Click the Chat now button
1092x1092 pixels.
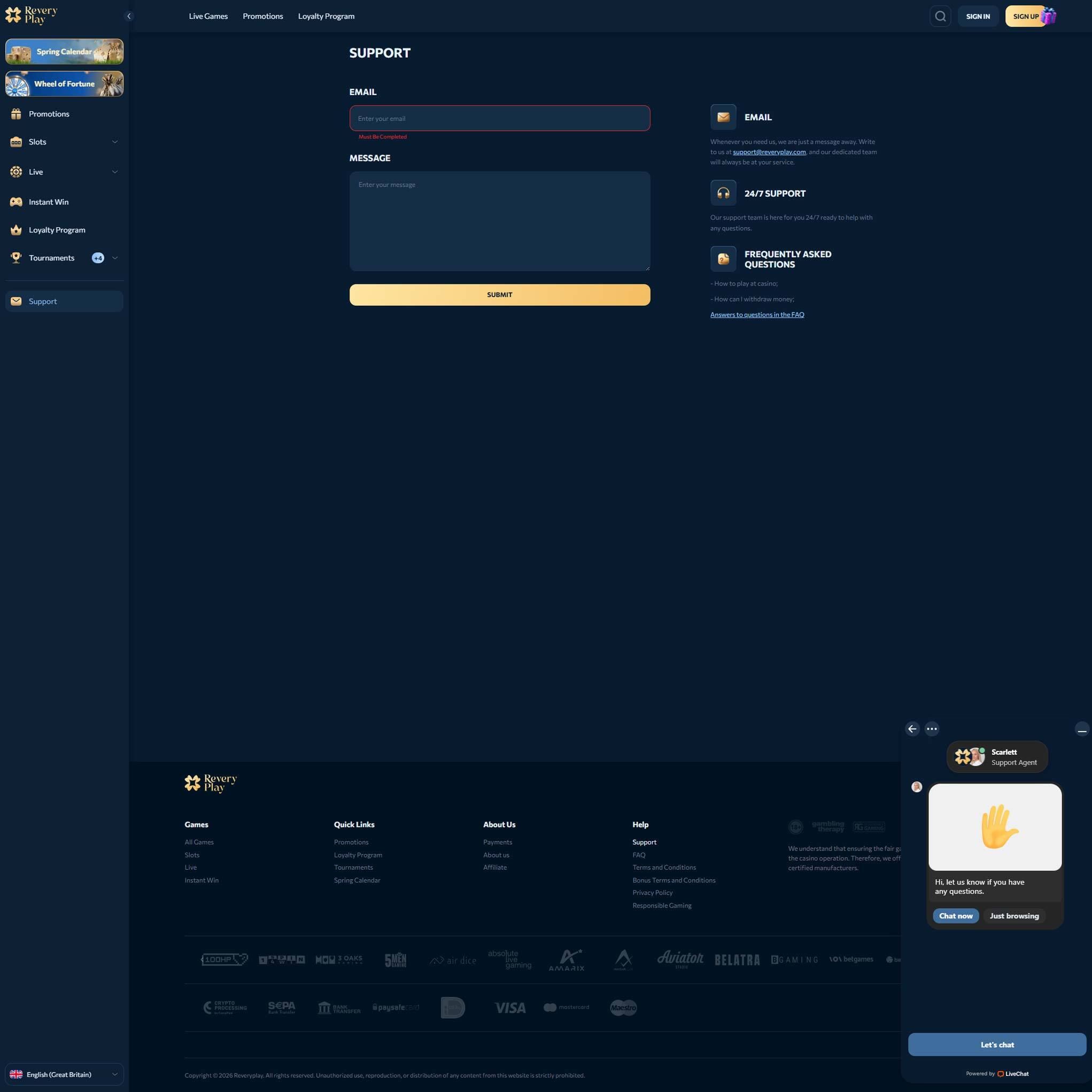coord(955,916)
